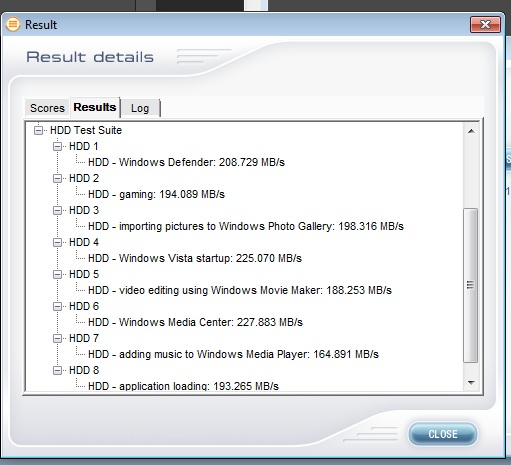Collapse the HDD 3 tree node

(x=58, y=210)
